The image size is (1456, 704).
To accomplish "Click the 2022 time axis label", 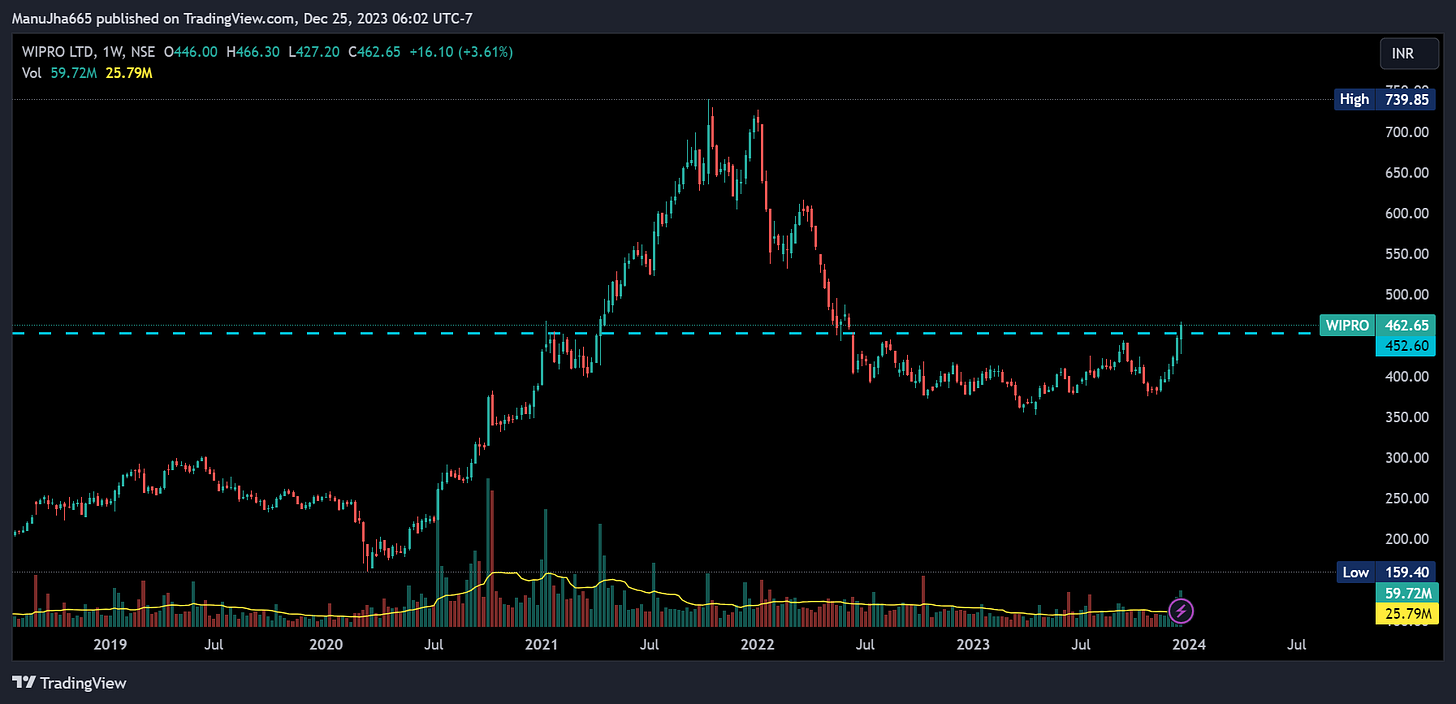I will click(x=758, y=645).
